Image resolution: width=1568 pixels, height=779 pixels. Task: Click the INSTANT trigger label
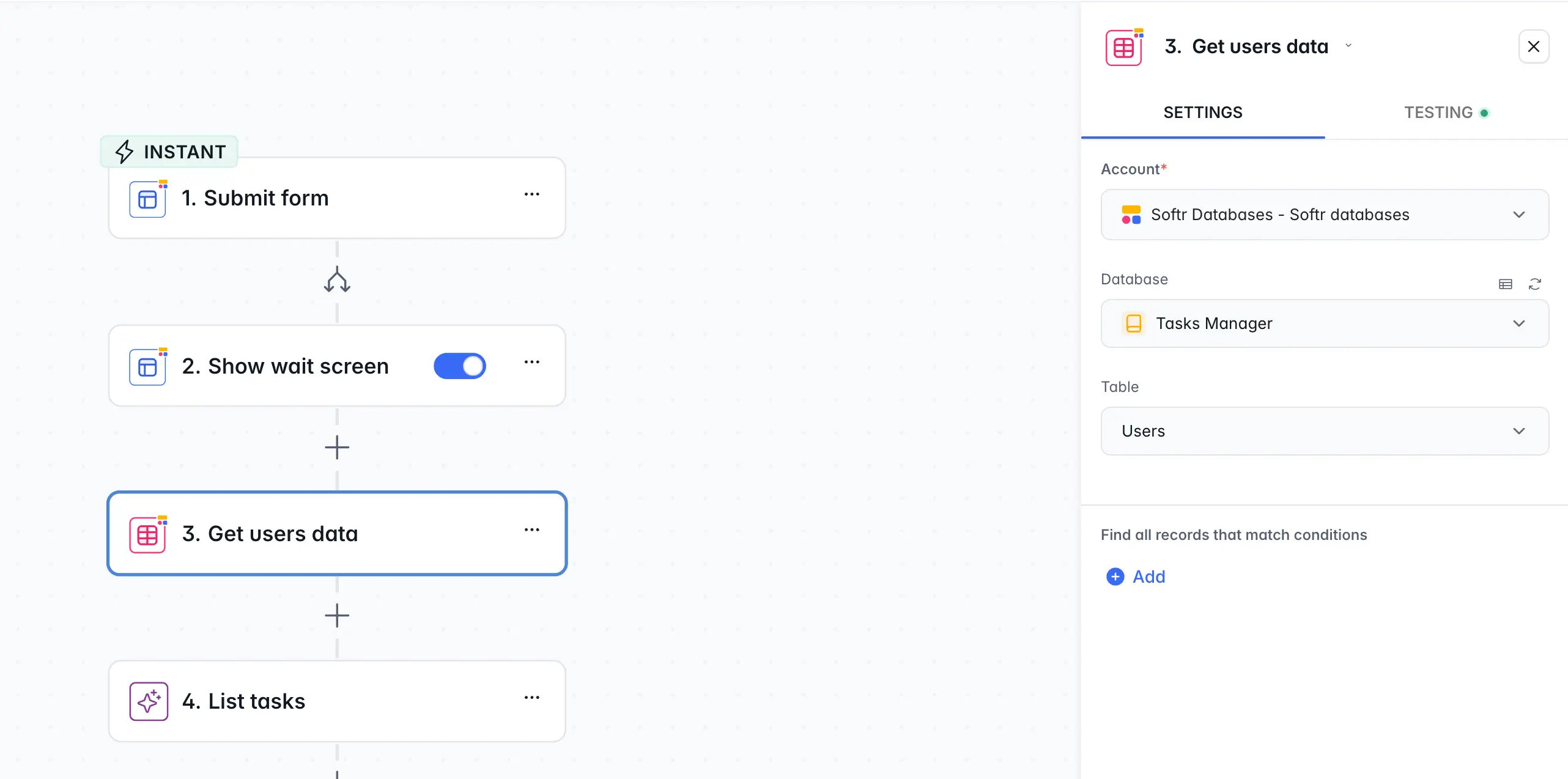(168, 151)
